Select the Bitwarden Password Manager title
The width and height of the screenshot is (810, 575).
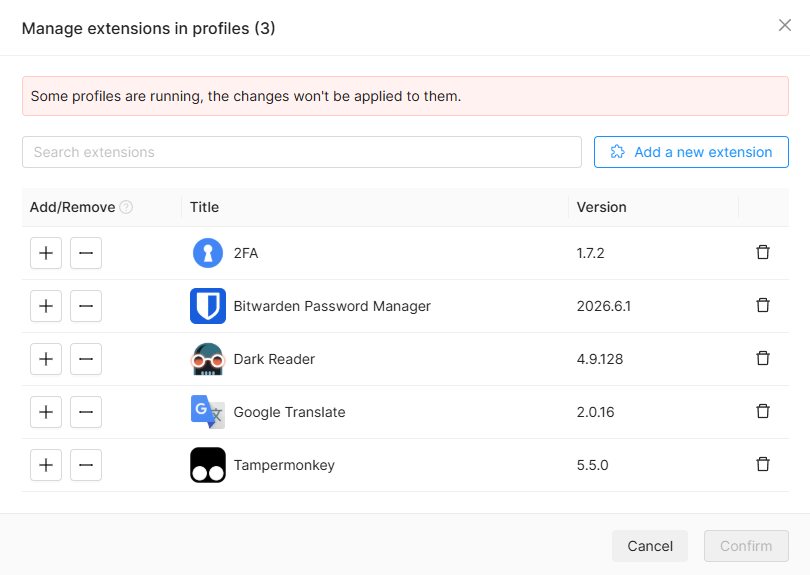[x=332, y=306]
